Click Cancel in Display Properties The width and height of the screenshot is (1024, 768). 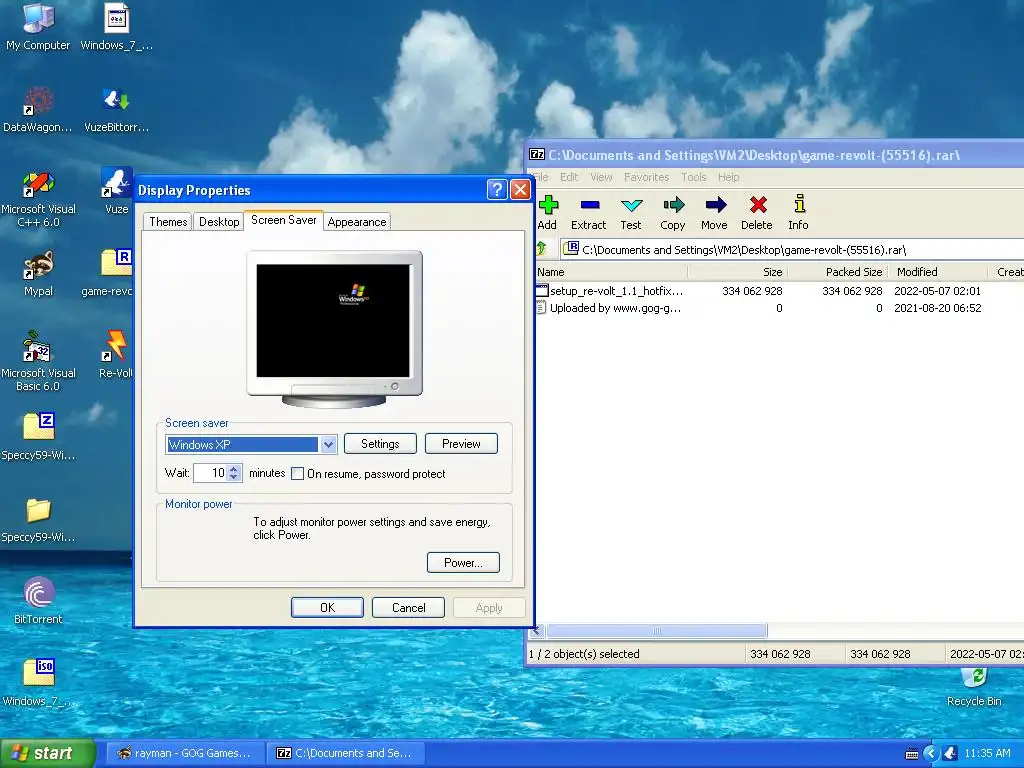coord(408,607)
